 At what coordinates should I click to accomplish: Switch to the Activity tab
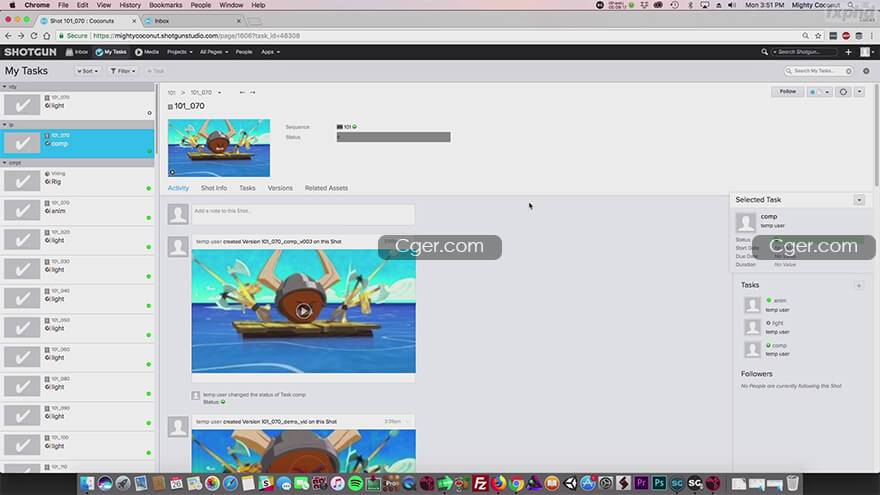(178, 188)
